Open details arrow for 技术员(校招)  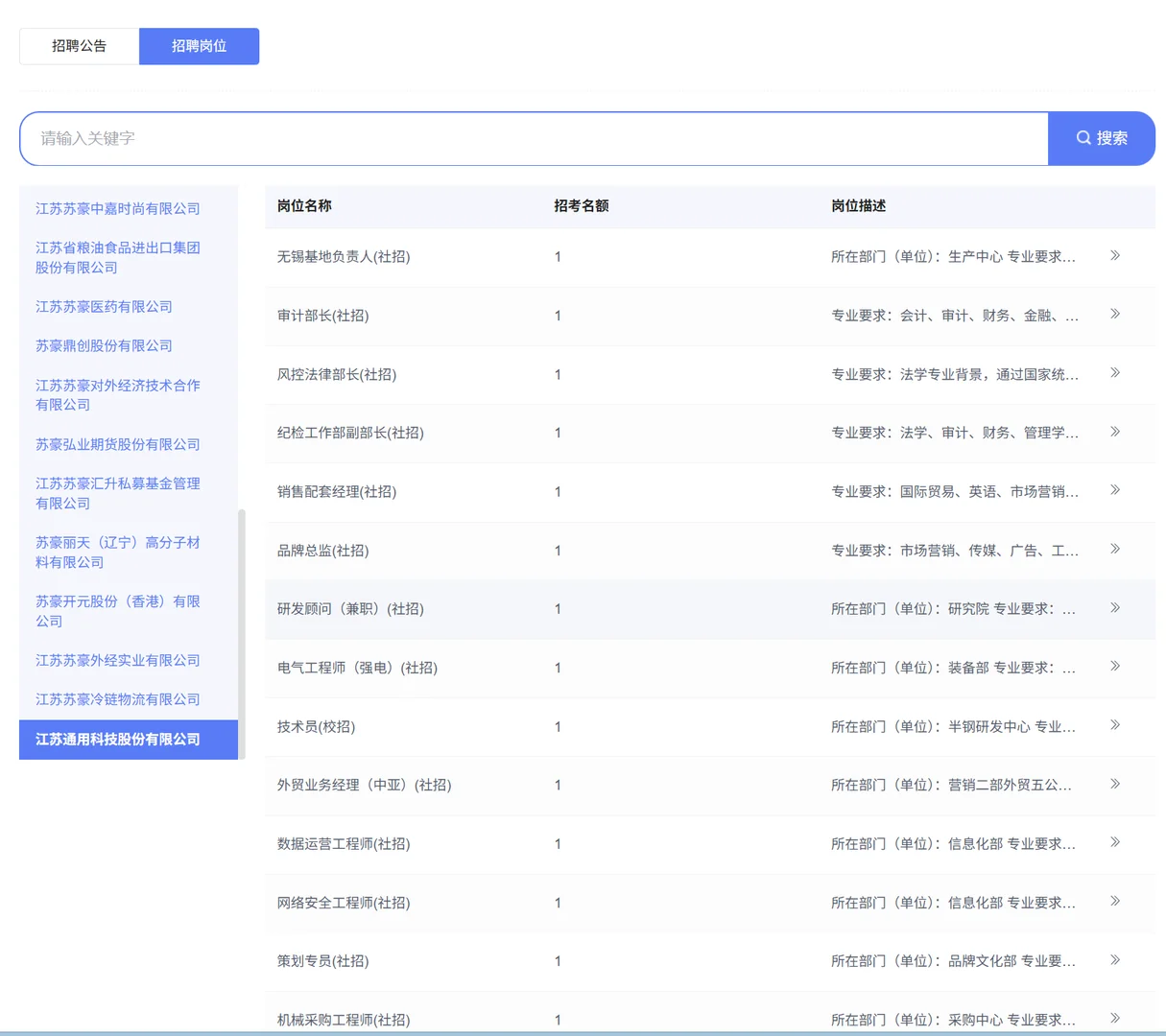(x=1115, y=725)
